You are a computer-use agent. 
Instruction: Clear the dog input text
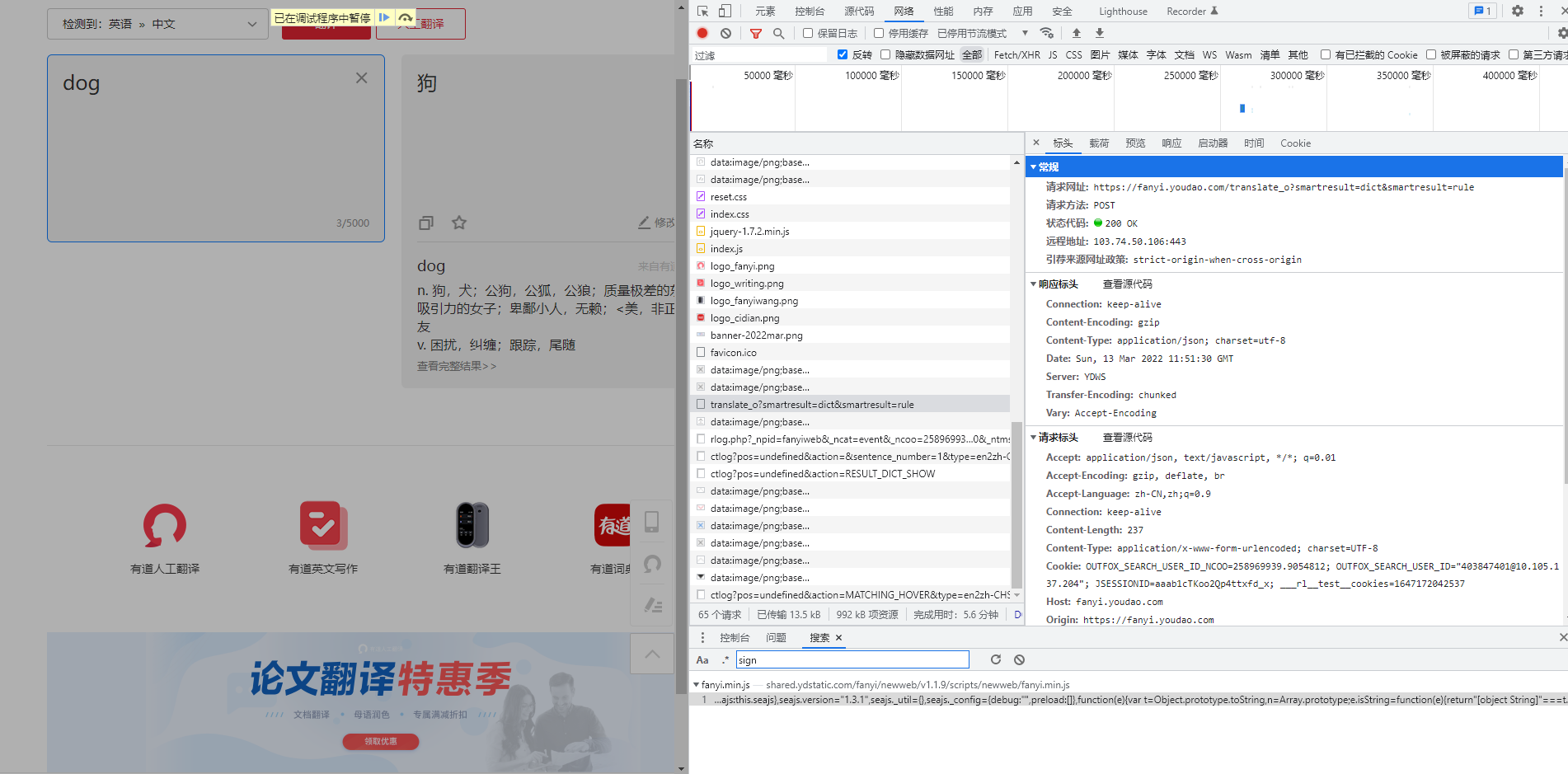pyautogui.click(x=361, y=77)
